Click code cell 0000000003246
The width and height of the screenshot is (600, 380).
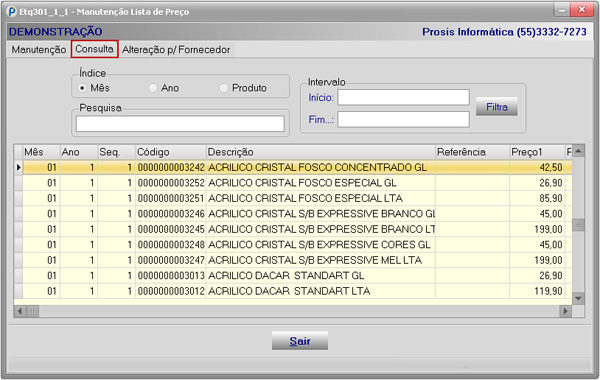[x=171, y=214]
